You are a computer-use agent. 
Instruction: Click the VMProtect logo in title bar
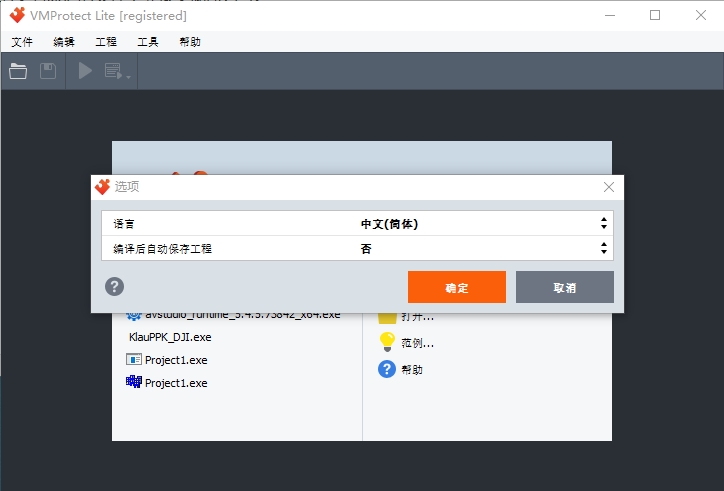(18, 15)
